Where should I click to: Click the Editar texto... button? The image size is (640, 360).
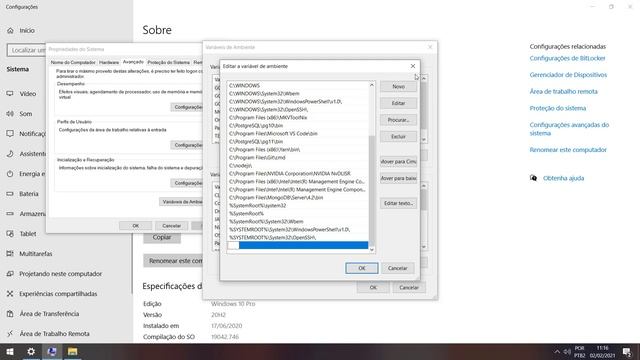pos(398,203)
